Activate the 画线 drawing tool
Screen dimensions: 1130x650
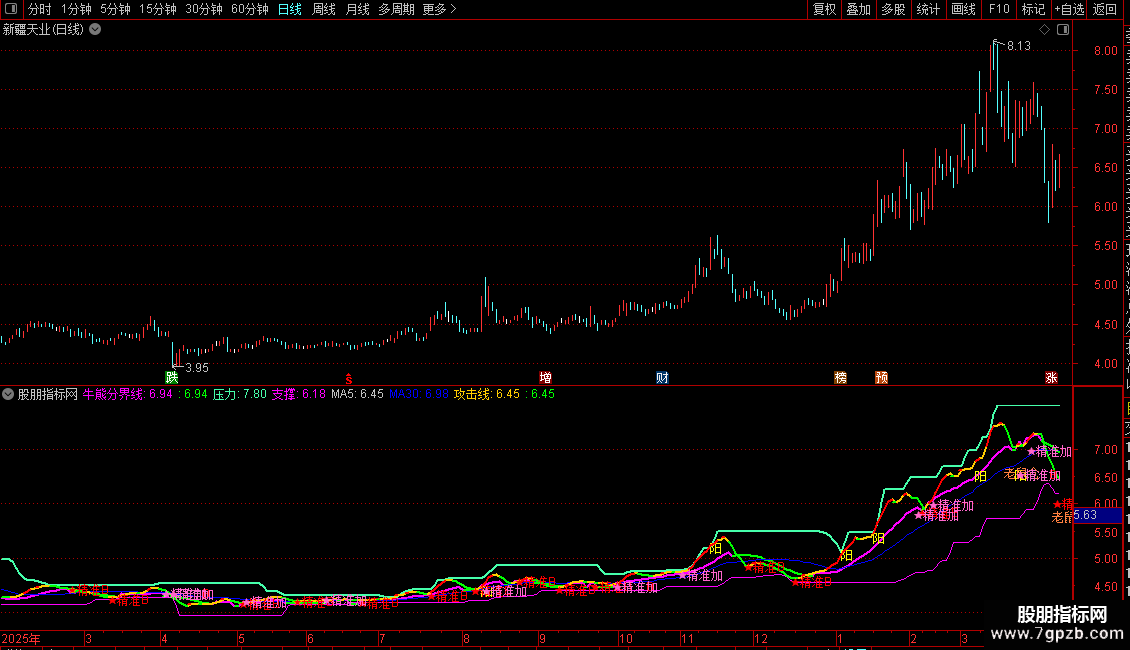(963, 9)
